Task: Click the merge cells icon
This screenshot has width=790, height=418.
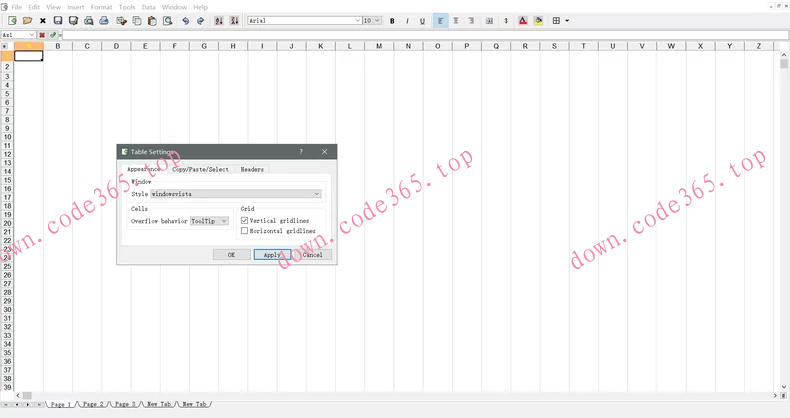Action: pyautogui.click(x=489, y=21)
